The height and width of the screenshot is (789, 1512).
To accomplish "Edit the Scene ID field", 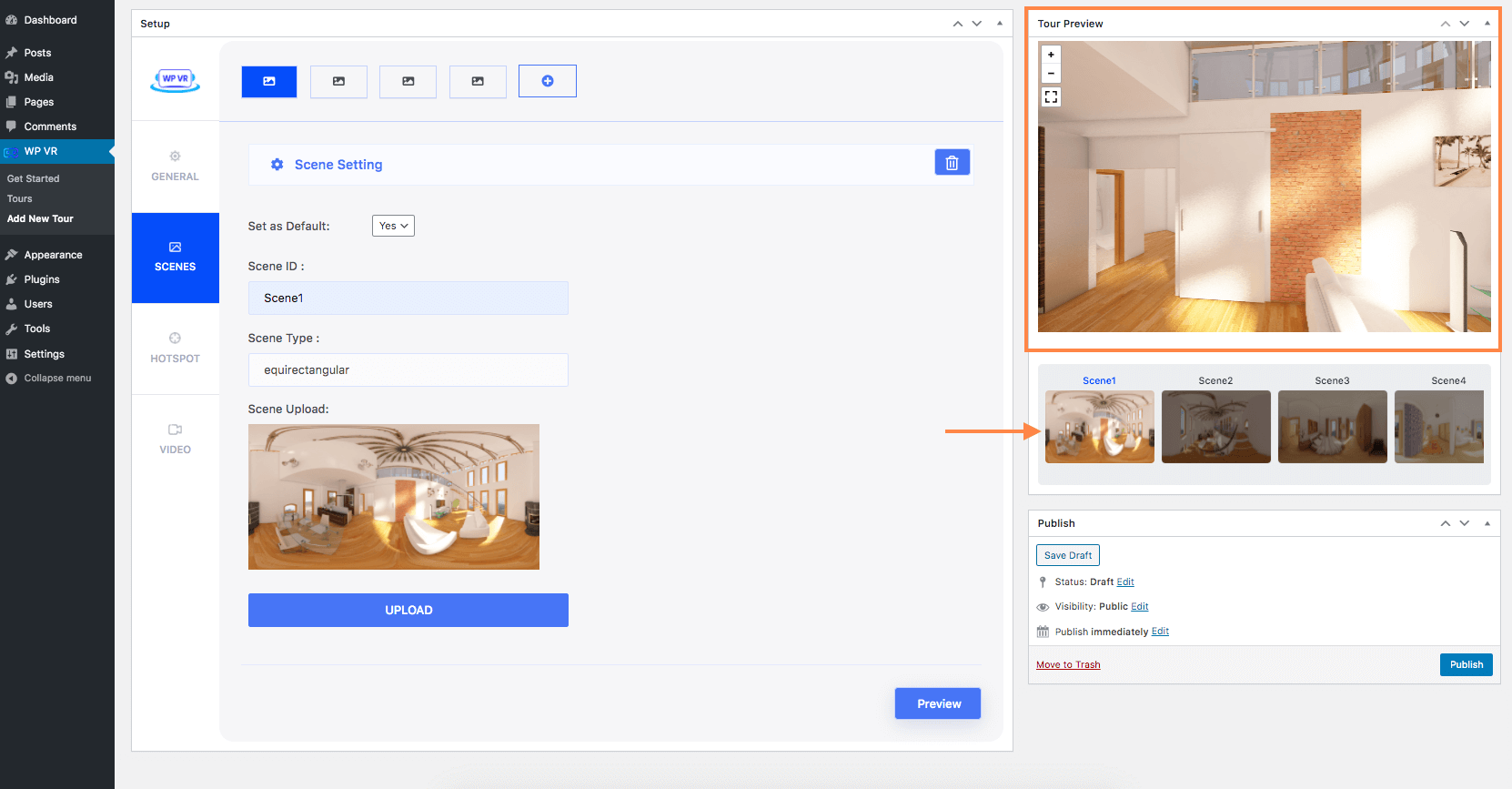I will tap(408, 298).
